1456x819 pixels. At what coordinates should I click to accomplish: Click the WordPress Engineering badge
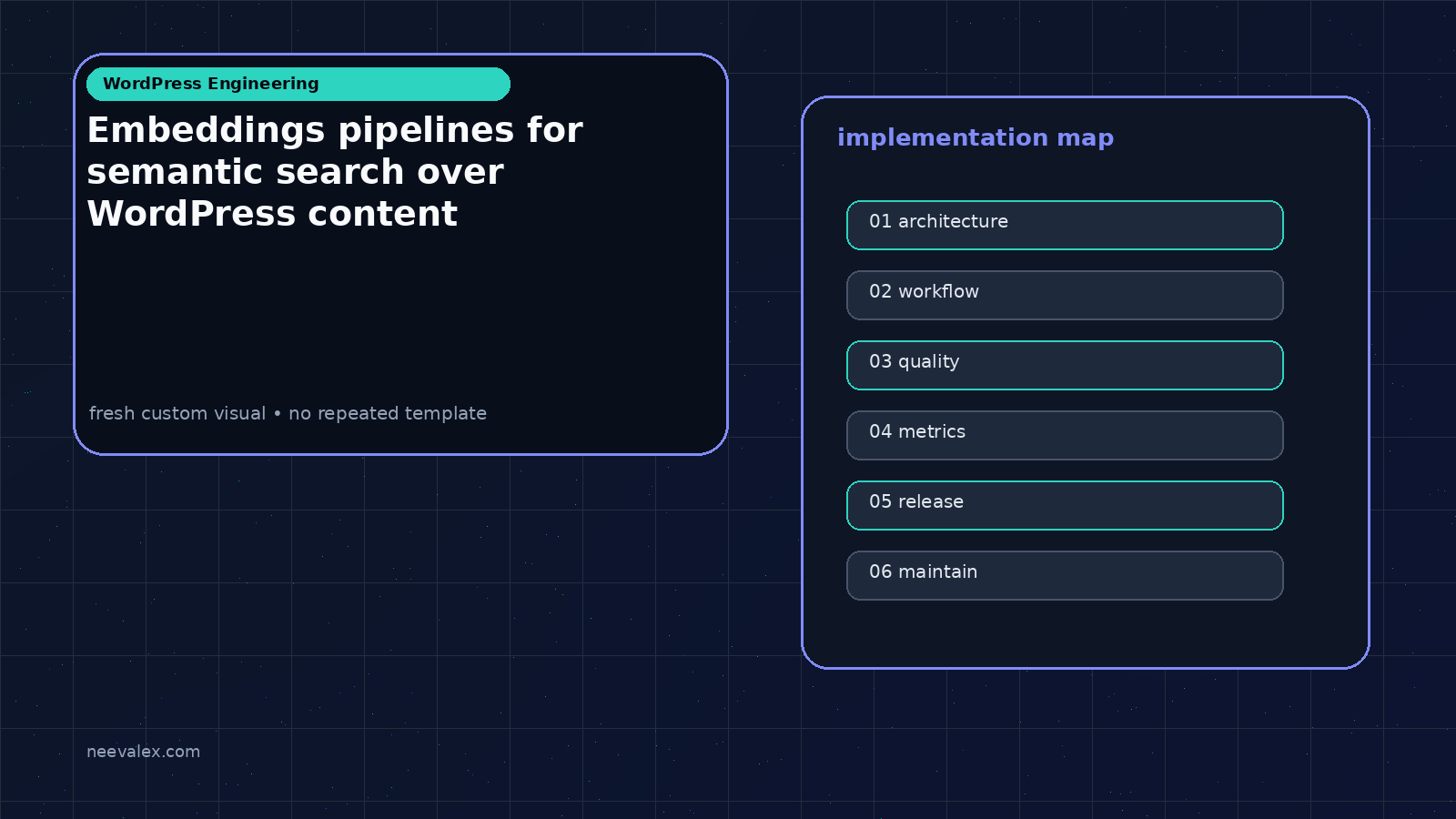(x=298, y=84)
